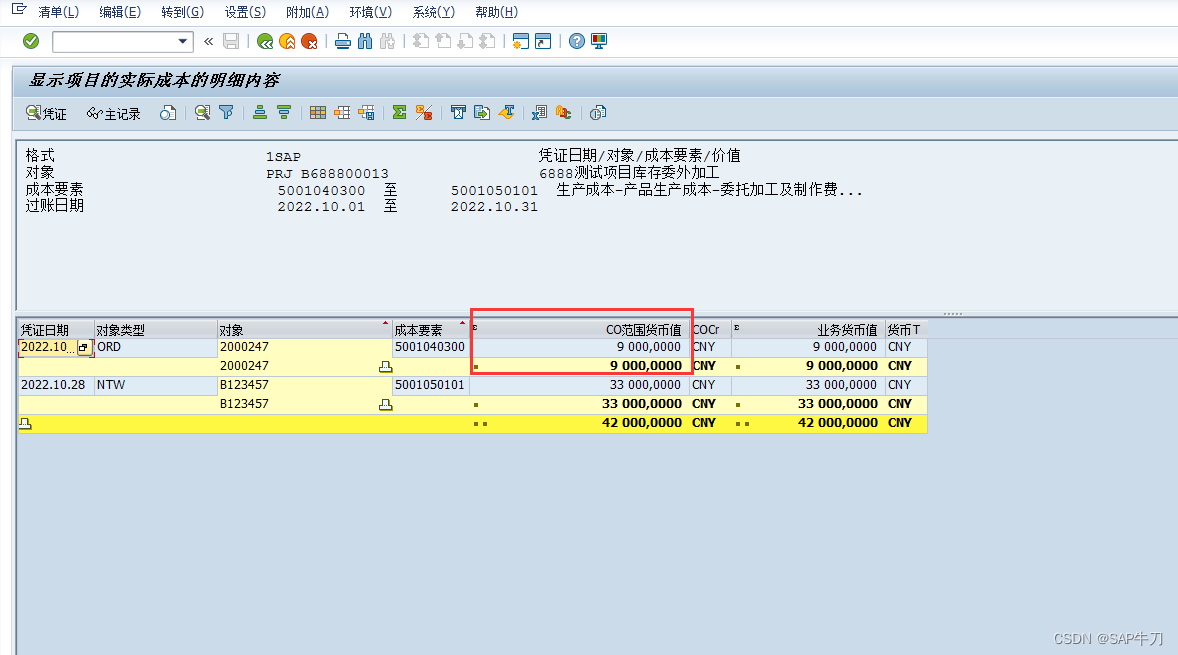Click the Save Layout icon

coord(366,113)
